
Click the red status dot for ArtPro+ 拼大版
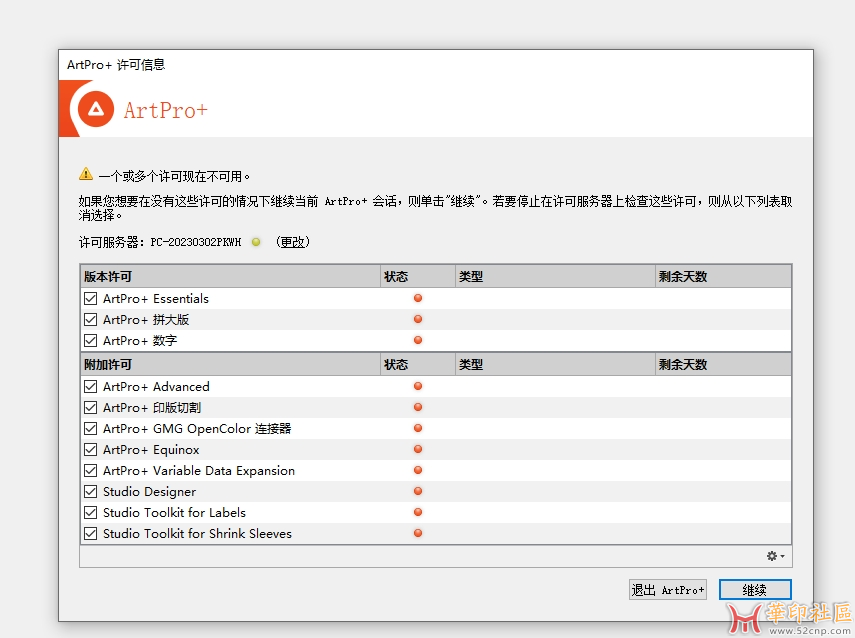coord(418,319)
